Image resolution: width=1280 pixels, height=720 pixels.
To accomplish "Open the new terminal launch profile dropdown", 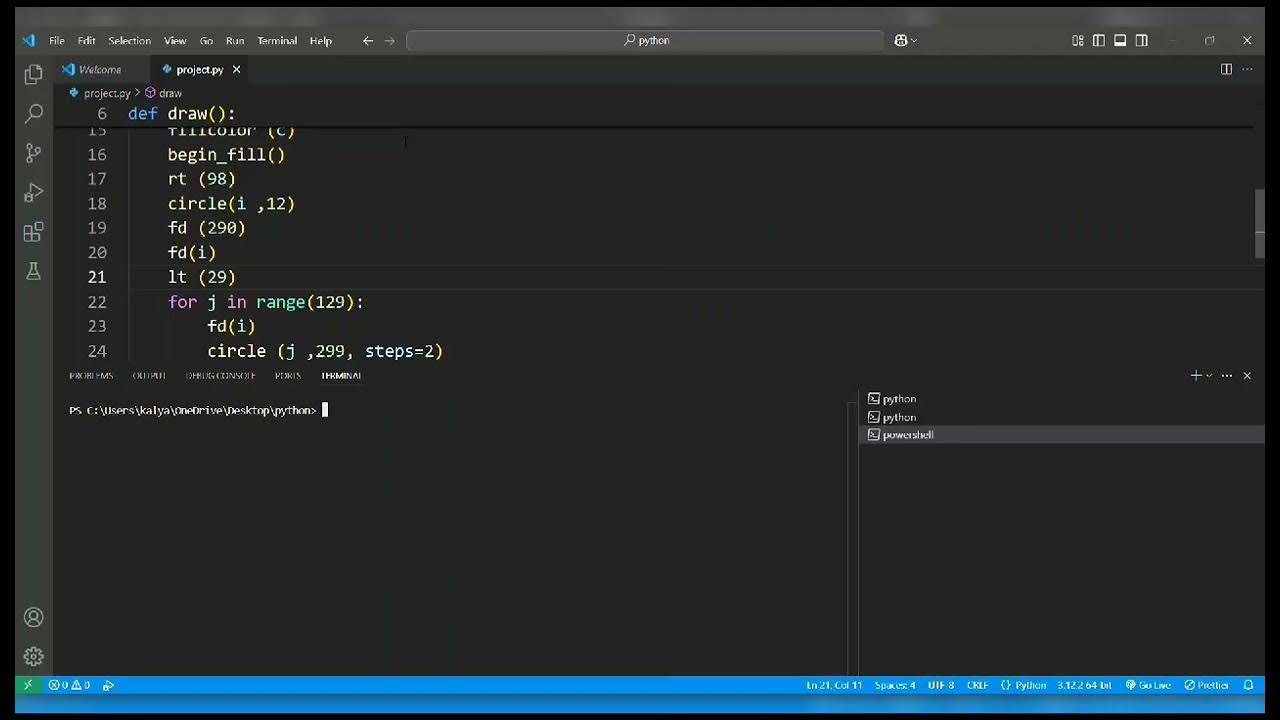I will pyautogui.click(x=1209, y=376).
